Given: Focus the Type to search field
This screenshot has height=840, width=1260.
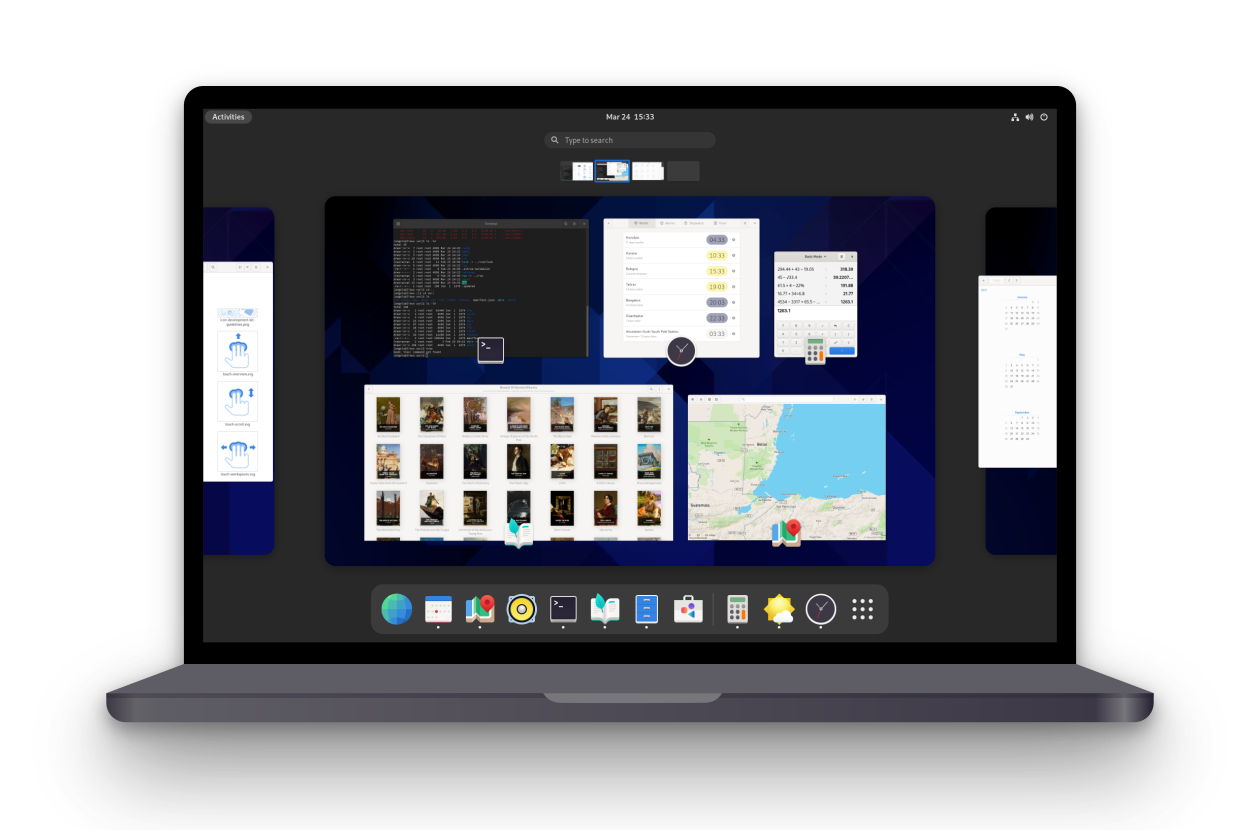Looking at the screenshot, I should [630, 140].
